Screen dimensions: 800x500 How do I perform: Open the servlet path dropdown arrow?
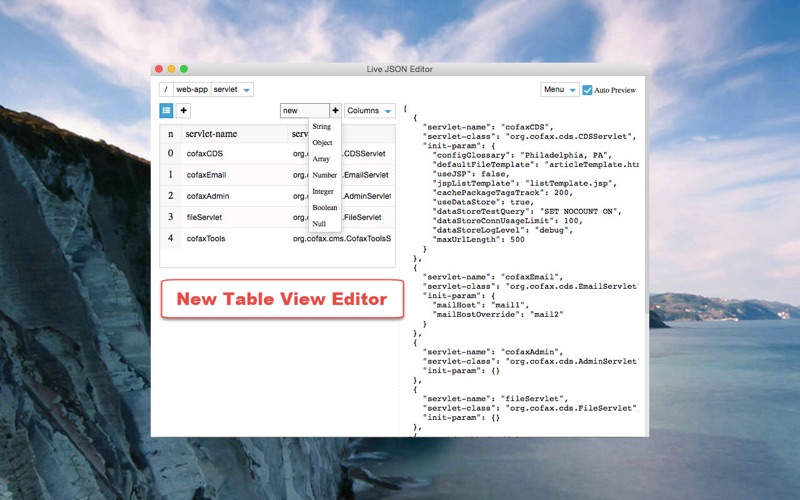246,90
